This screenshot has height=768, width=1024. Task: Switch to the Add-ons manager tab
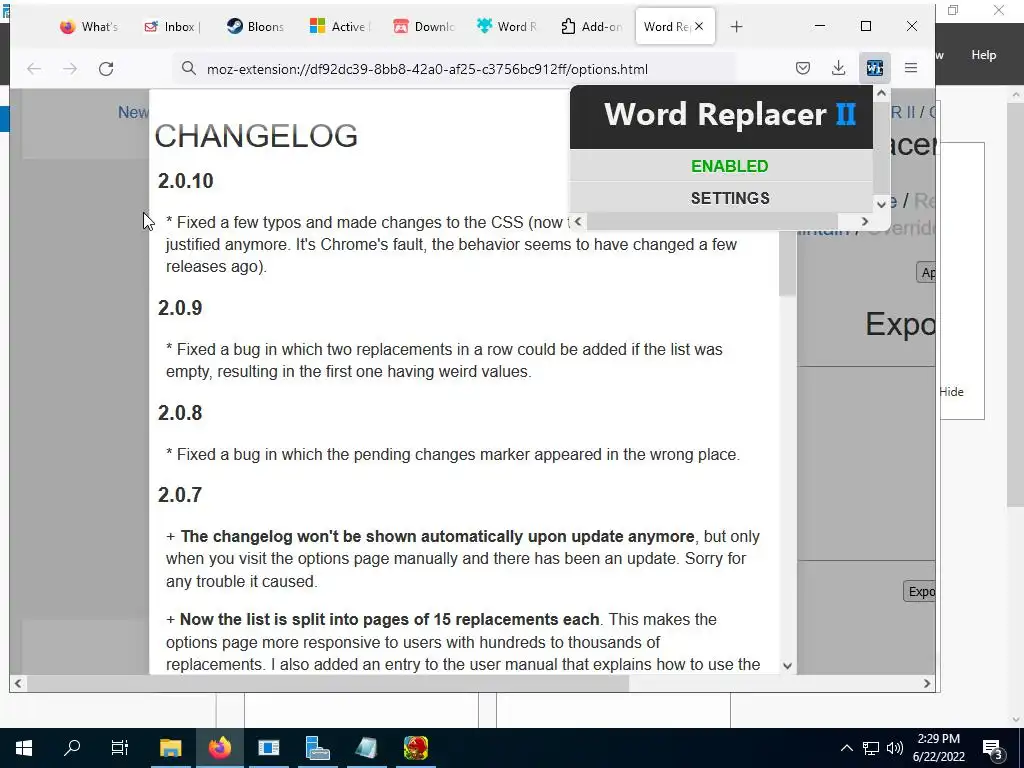[x=591, y=27]
